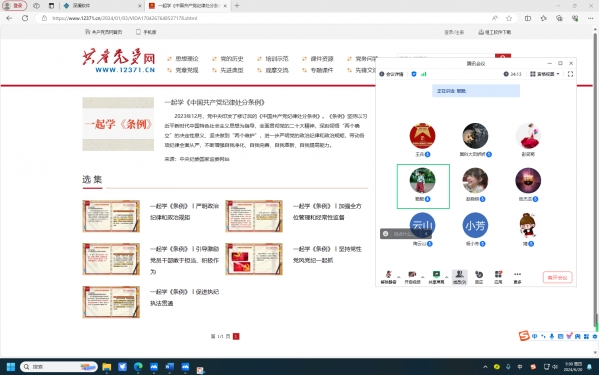Open File Explorer from the taskbar
This screenshot has width=599, height=375.
coord(107,367)
